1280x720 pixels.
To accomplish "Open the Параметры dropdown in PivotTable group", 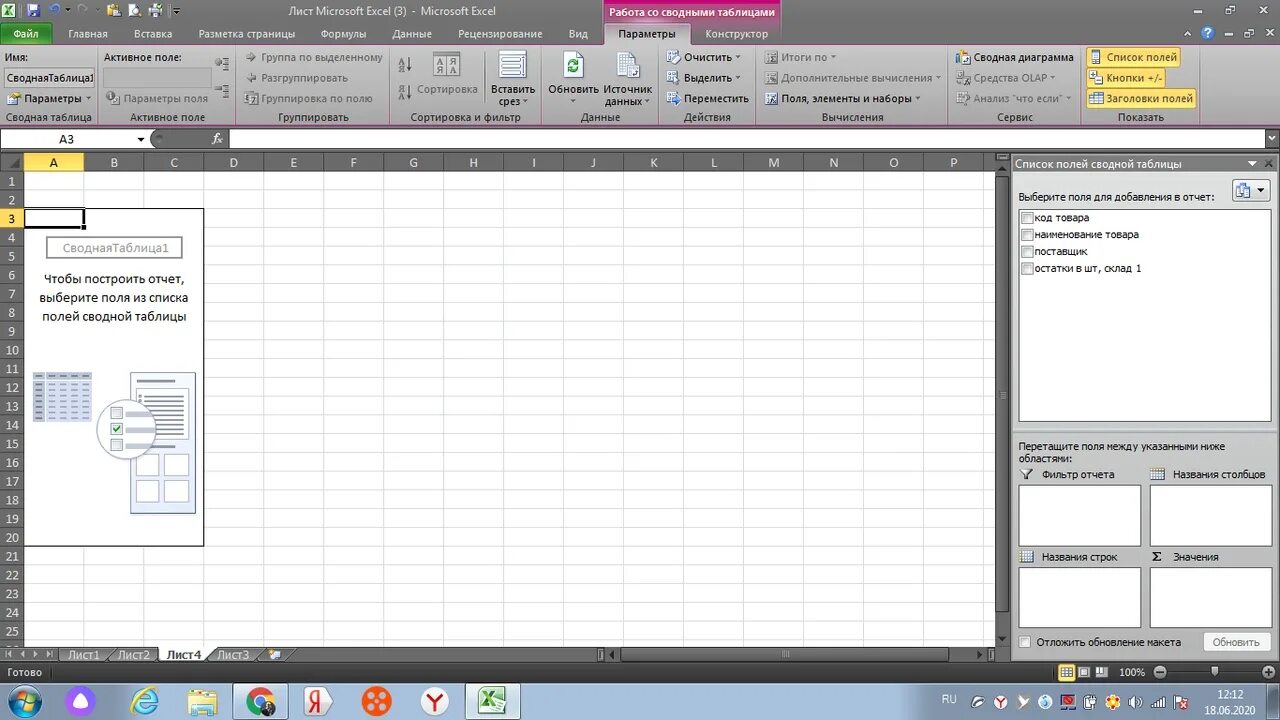I will pyautogui.click(x=49, y=98).
